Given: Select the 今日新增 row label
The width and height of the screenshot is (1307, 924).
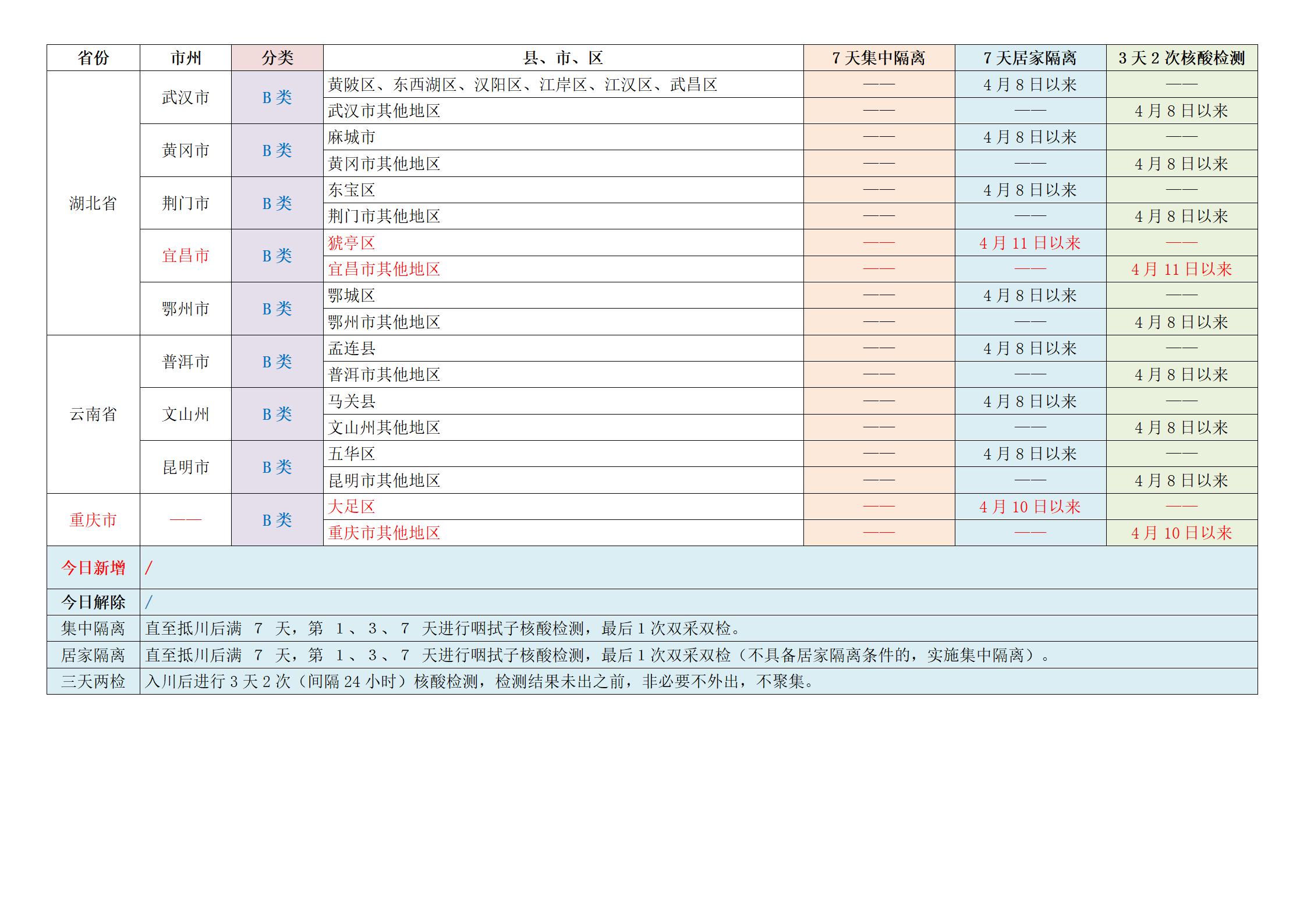Looking at the screenshot, I should click(93, 568).
